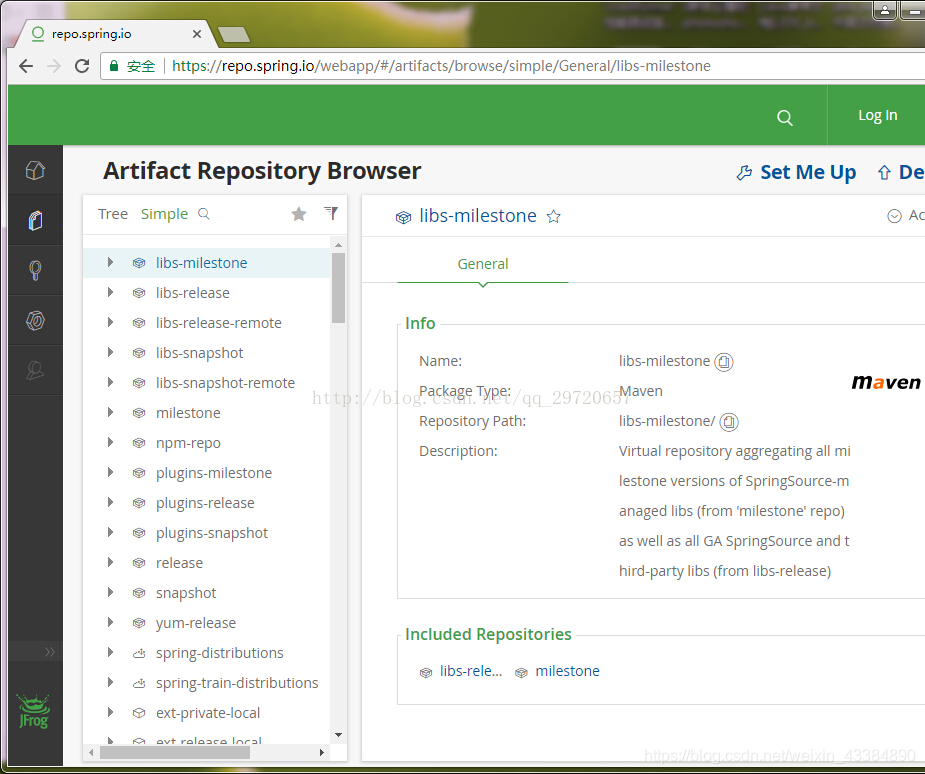The width and height of the screenshot is (925, 774).
Task: Copy the libs-milestone name to clipboard
Action: point(724,362)
